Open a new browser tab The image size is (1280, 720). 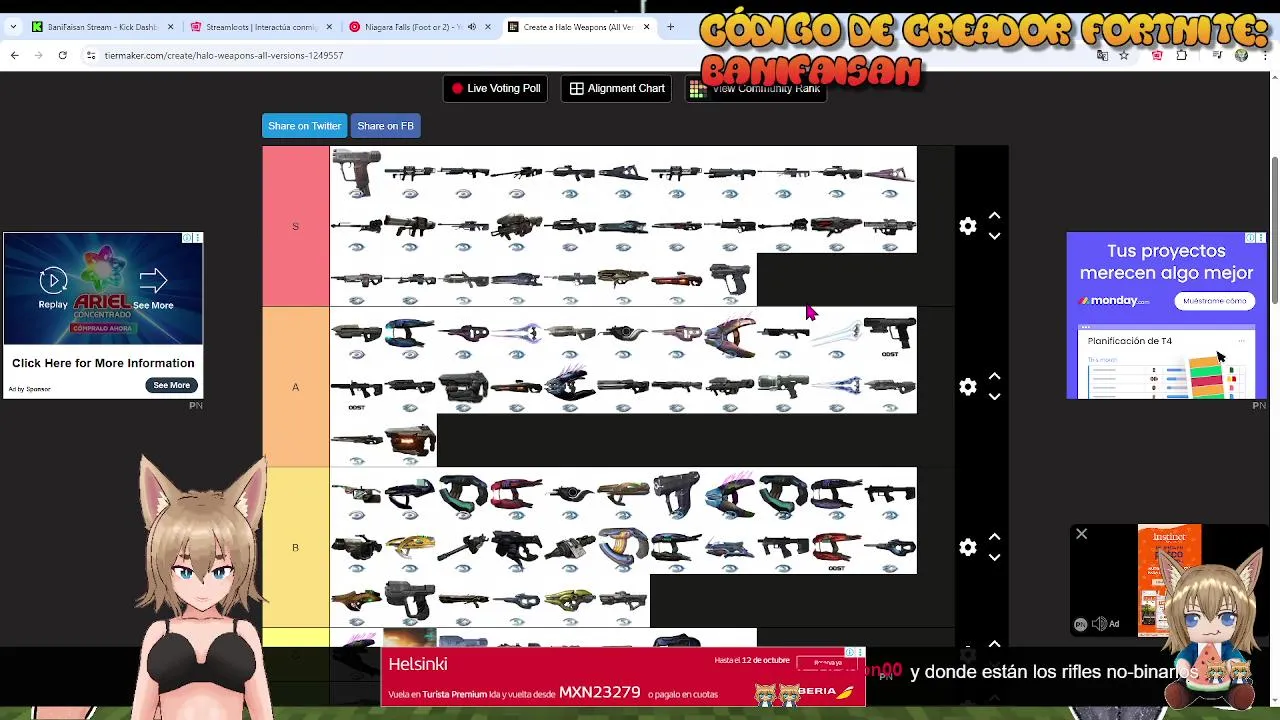[671, 27]
